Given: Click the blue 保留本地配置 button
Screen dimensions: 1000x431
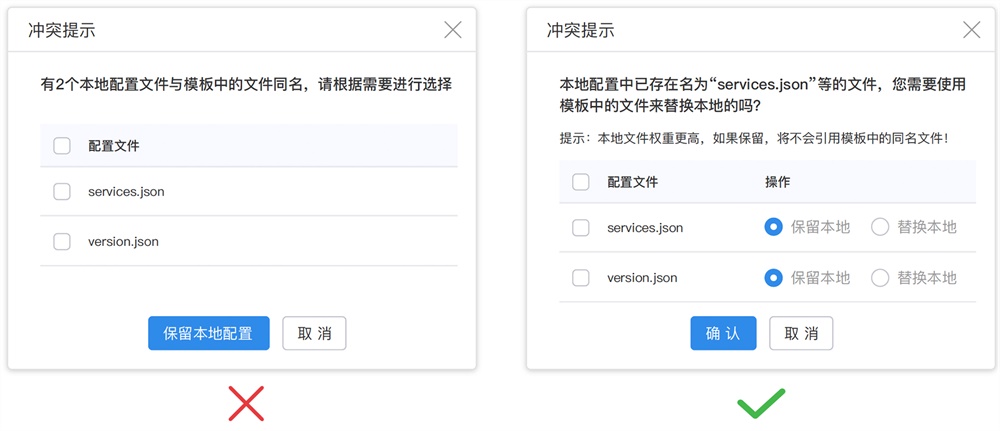Looking at the screenshot, I should tap(209, 333).
